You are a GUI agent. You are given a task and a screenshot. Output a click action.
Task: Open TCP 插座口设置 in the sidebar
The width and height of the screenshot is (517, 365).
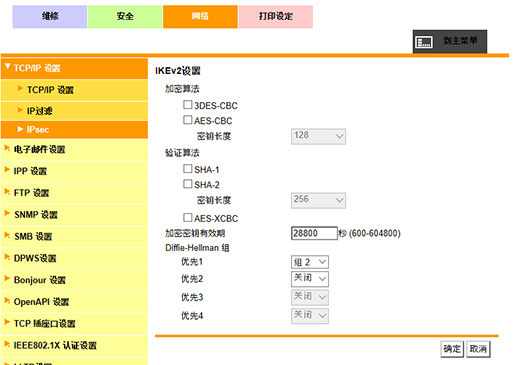point(74,324)
